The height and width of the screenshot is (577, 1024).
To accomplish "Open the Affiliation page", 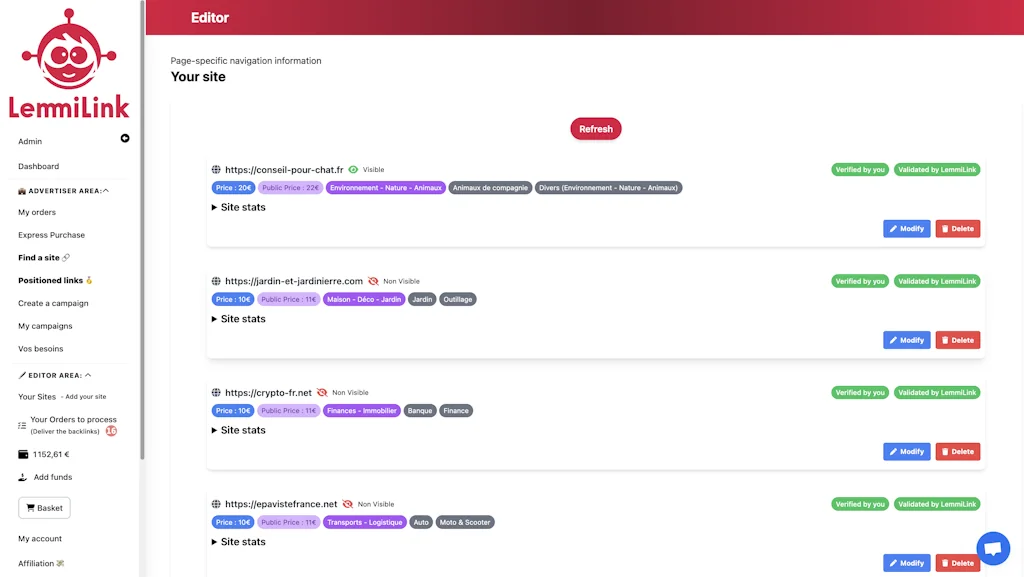I will point(36,563).
